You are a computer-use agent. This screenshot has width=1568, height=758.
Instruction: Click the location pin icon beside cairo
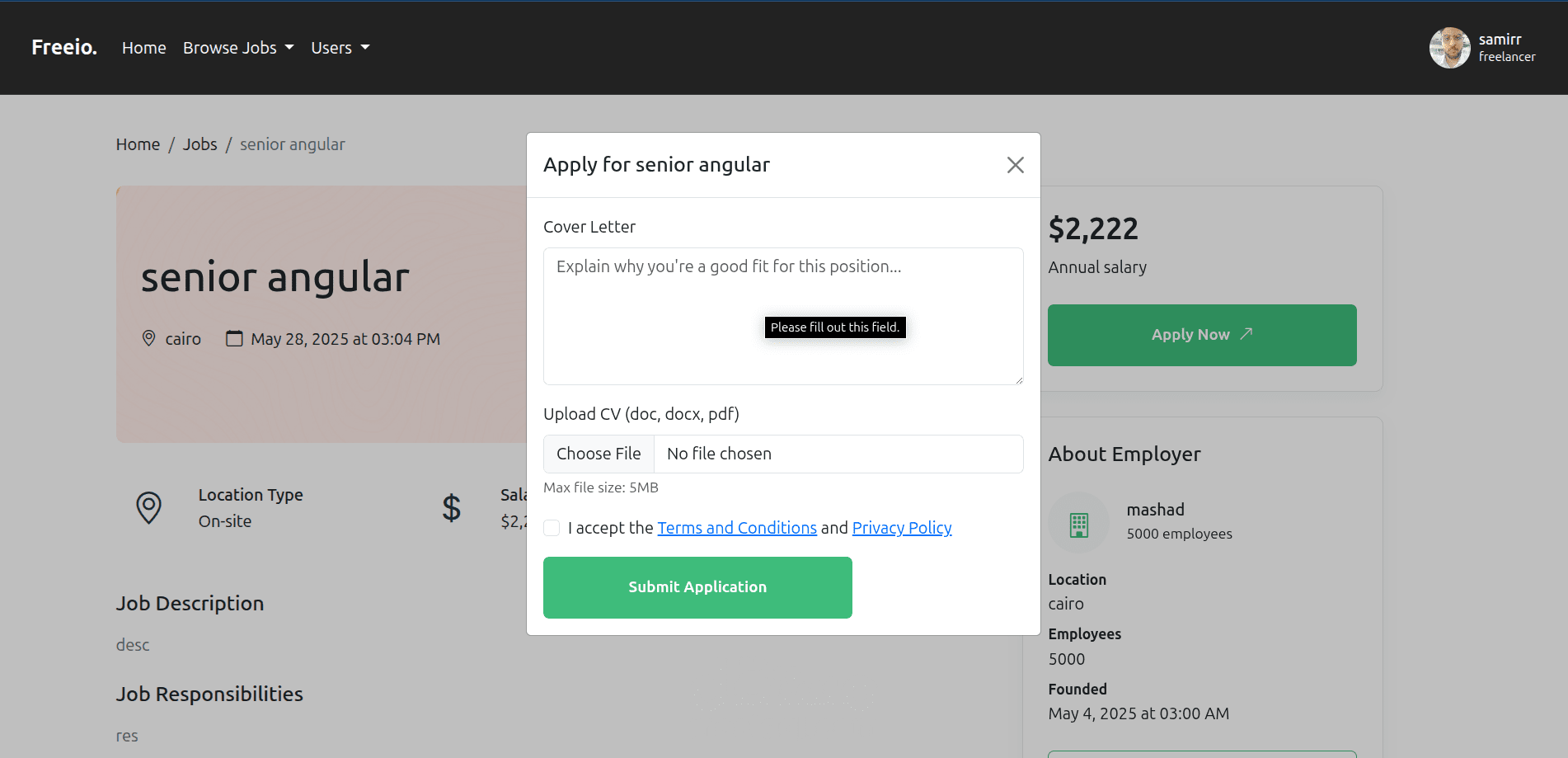point(149,338)
